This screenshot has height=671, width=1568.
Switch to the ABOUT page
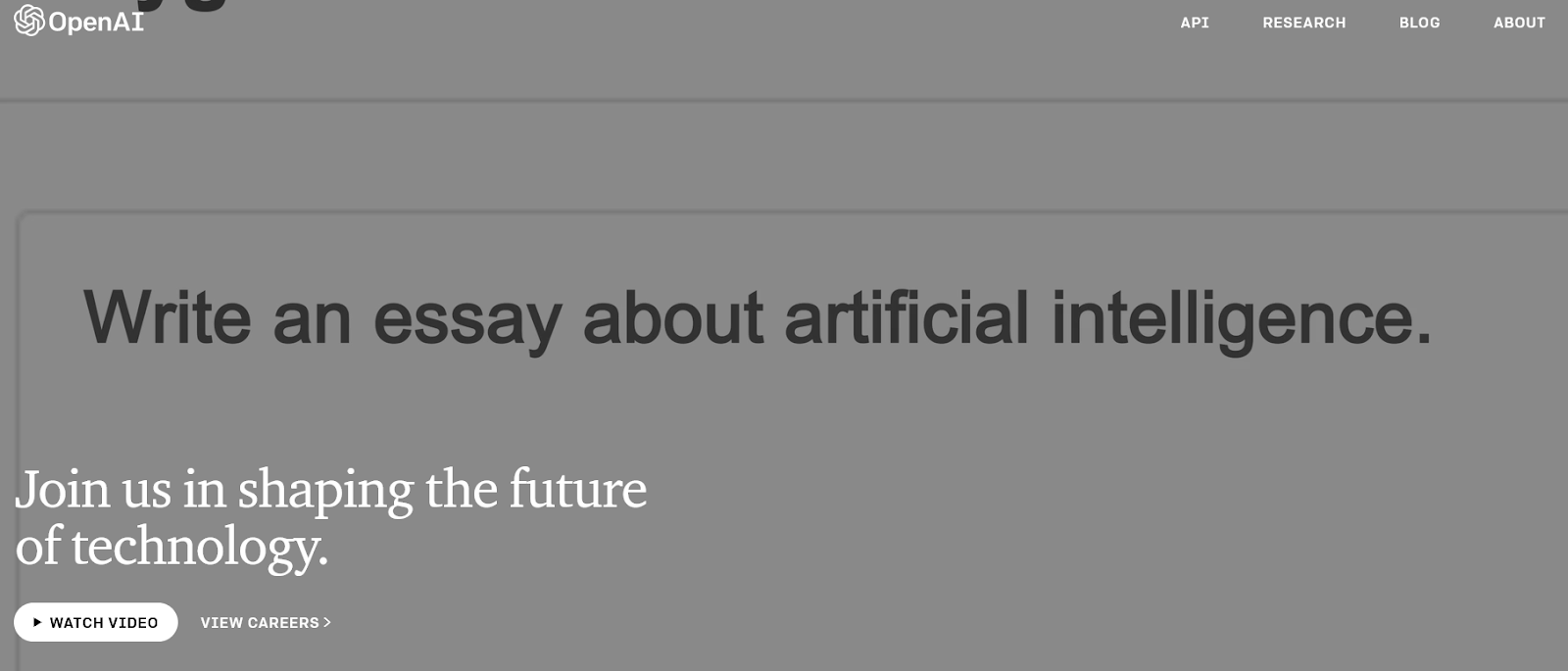point(1518,23)
